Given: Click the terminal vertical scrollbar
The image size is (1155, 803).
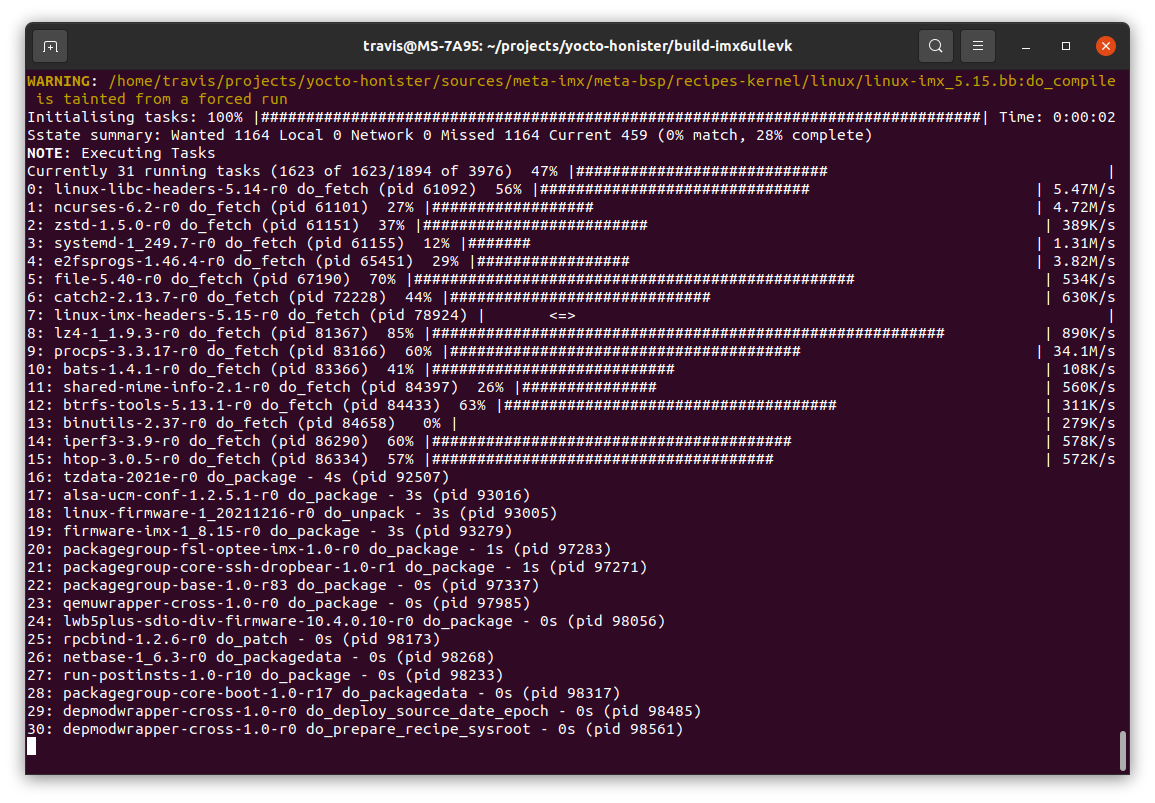Looking at the screenshot, I should click(1122, 750).
